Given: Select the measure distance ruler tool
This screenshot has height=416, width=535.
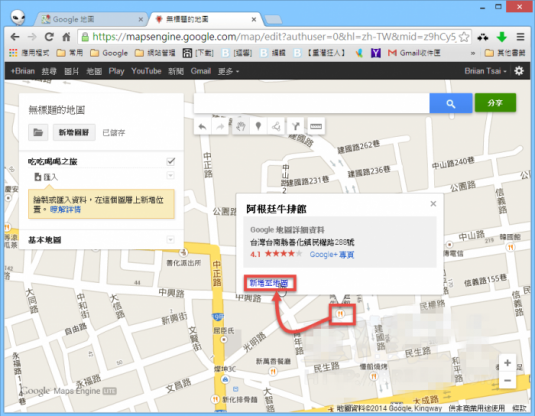Looking at the screenshot, I should (316, 127).
